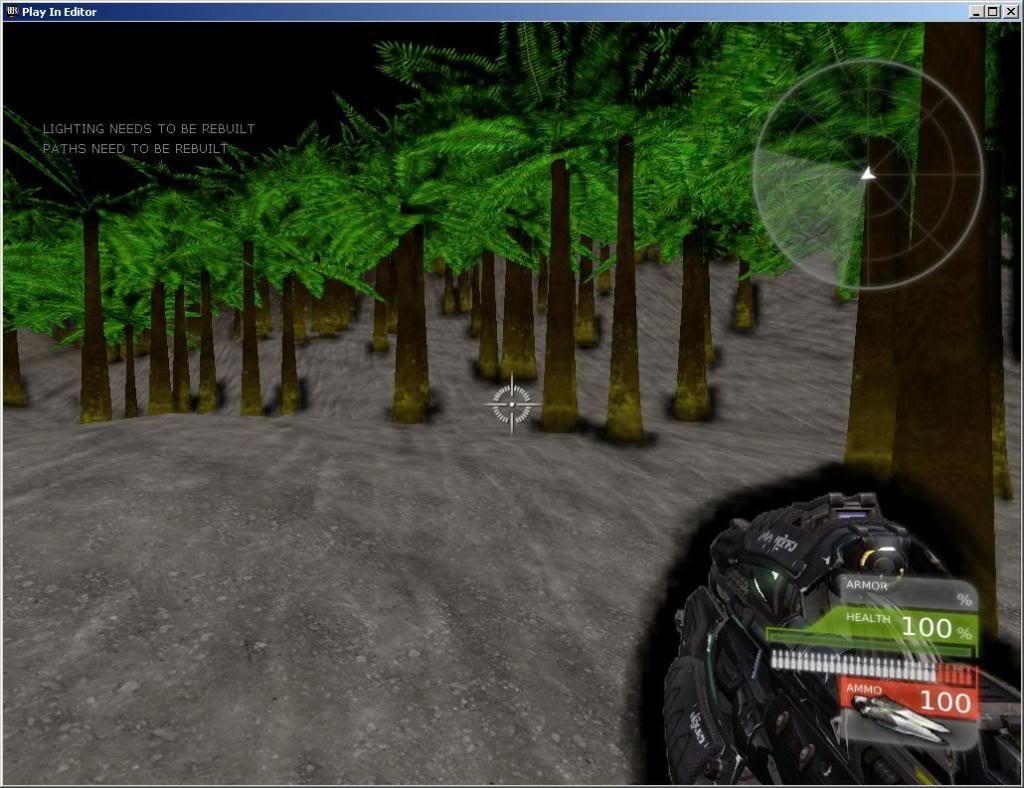
Task: Click 'LIGHTING NEEDS TO BE REBUILT' message
Action: coord(149,129)
